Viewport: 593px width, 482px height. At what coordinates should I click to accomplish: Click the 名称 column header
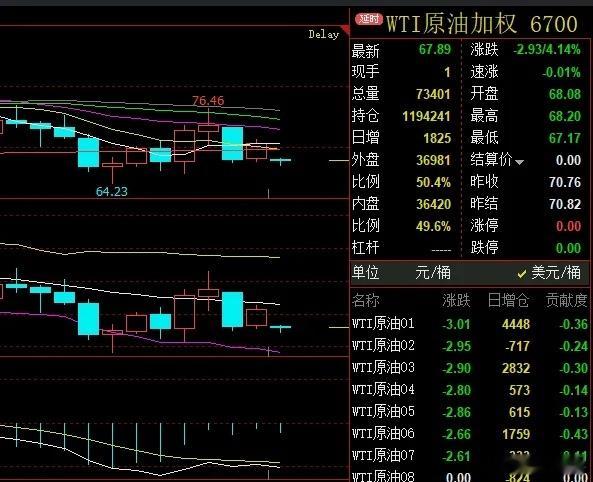365,300
